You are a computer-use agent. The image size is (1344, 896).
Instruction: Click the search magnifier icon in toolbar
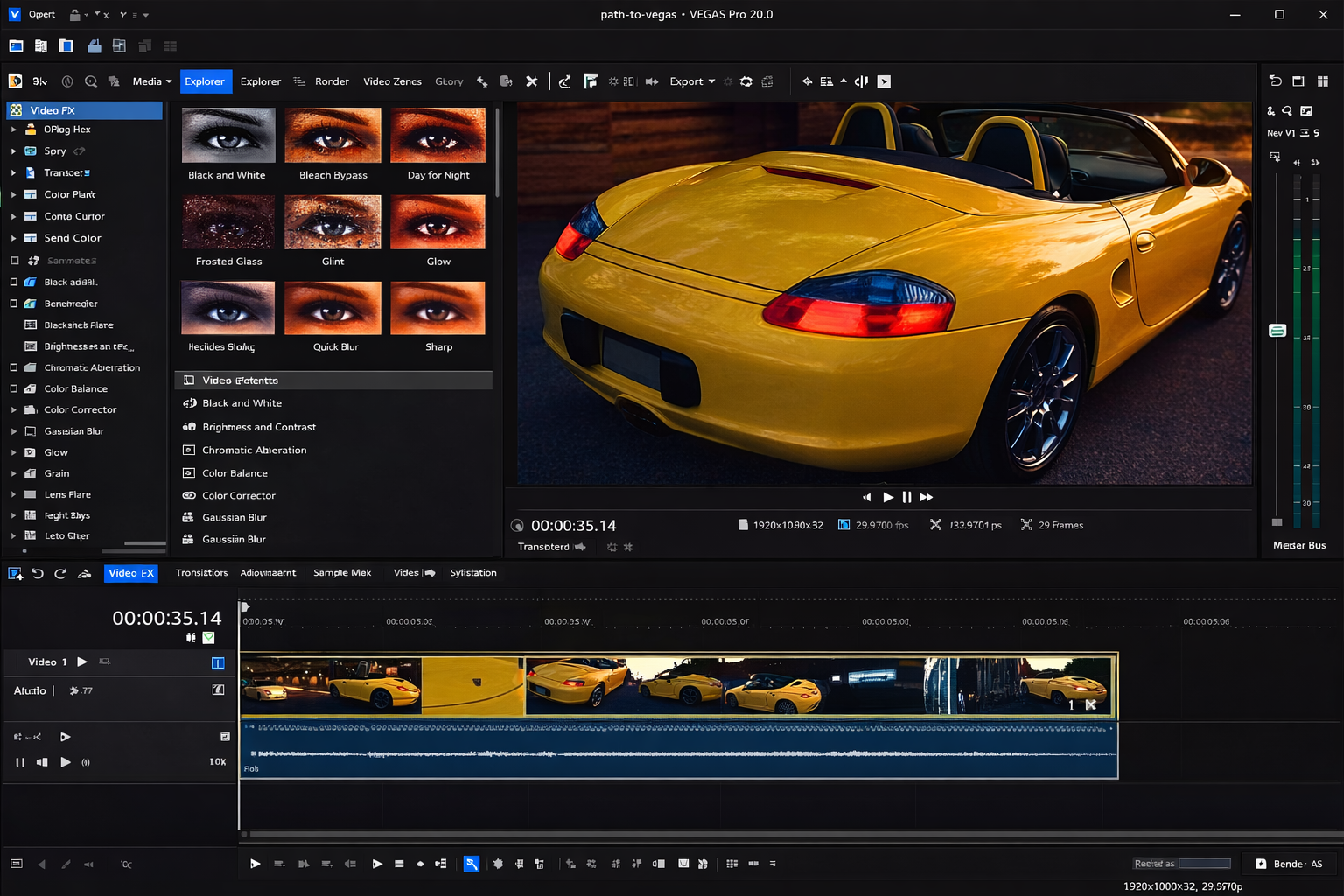(x=91, y=81)
